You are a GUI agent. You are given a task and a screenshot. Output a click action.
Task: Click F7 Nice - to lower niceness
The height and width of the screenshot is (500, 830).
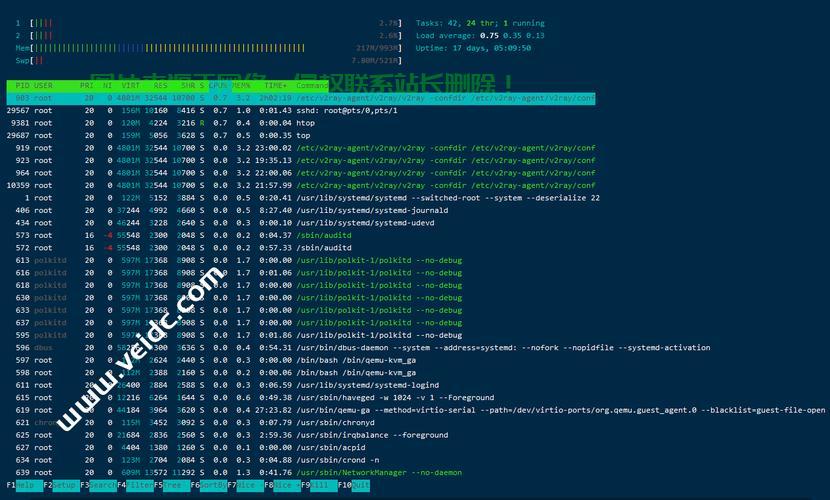pyautogui.click(x=246, y=485)
